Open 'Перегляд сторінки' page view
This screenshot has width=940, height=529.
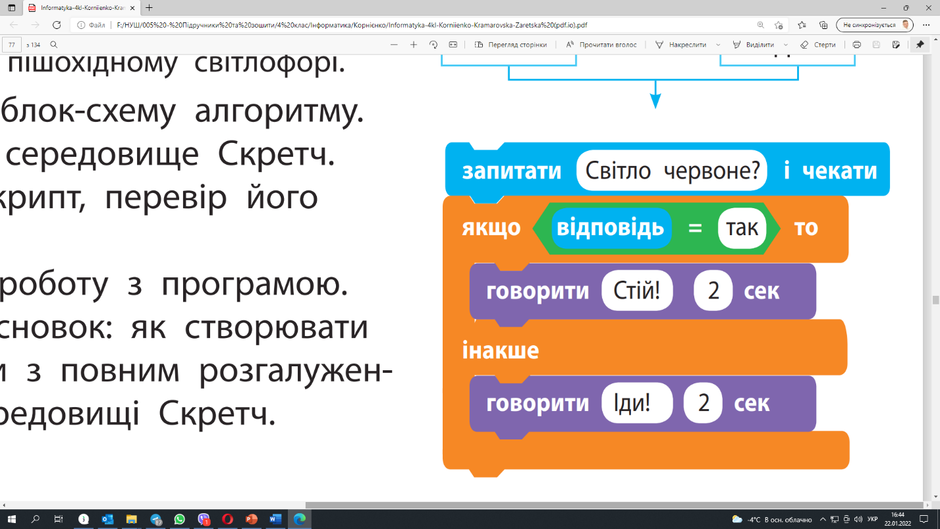[x=511, y=45]
